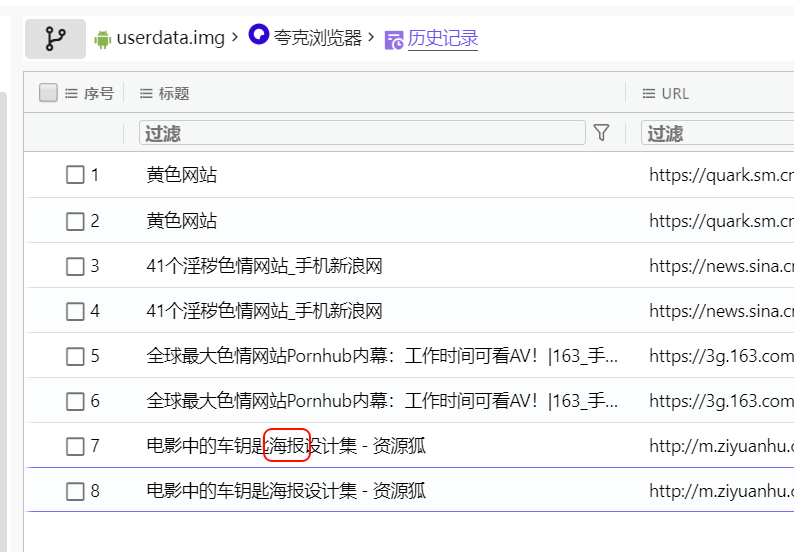This screenshot has height=552, width=794.
Task: Click row 6 3g.163.com URL
Action: point(722,401)
